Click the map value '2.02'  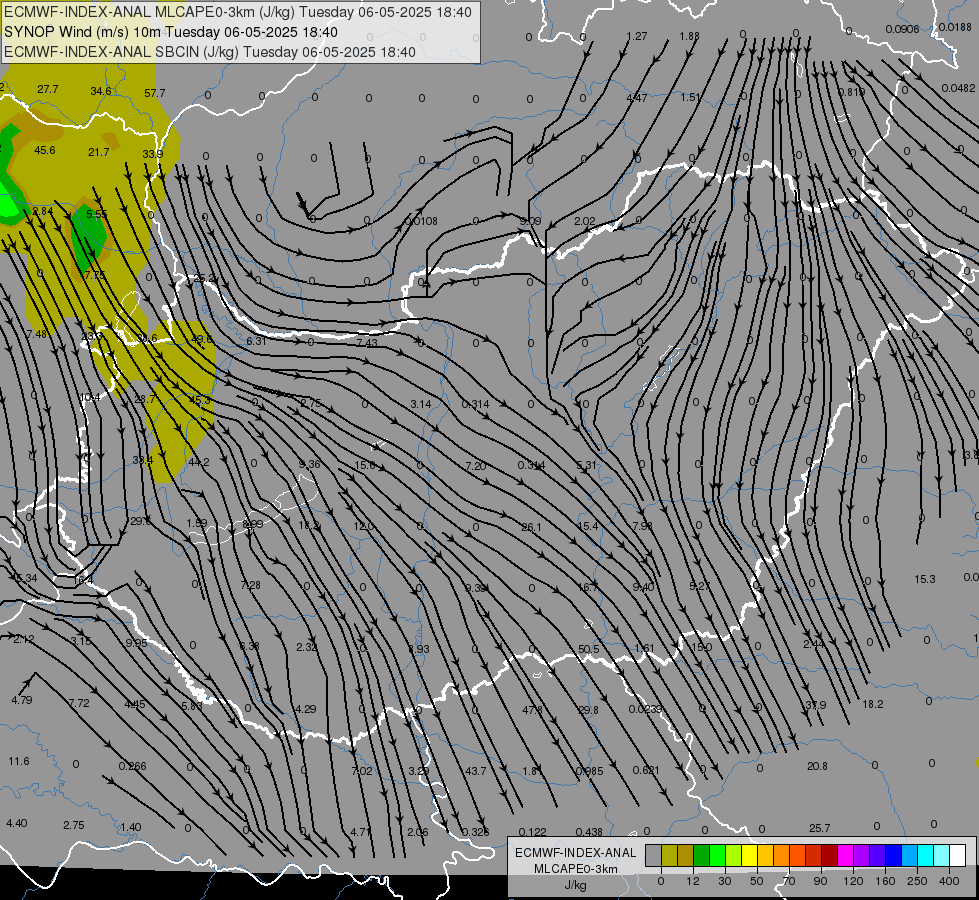[x=585, y=222]
